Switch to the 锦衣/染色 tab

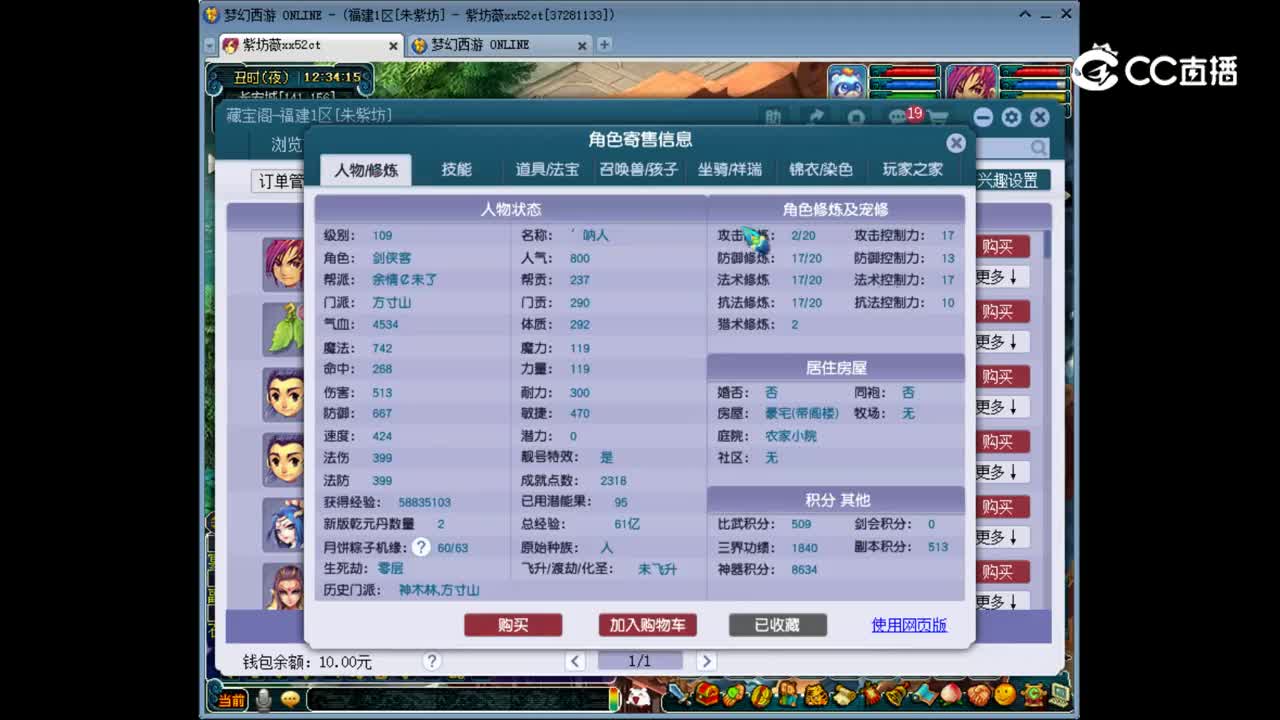[820, 170]
